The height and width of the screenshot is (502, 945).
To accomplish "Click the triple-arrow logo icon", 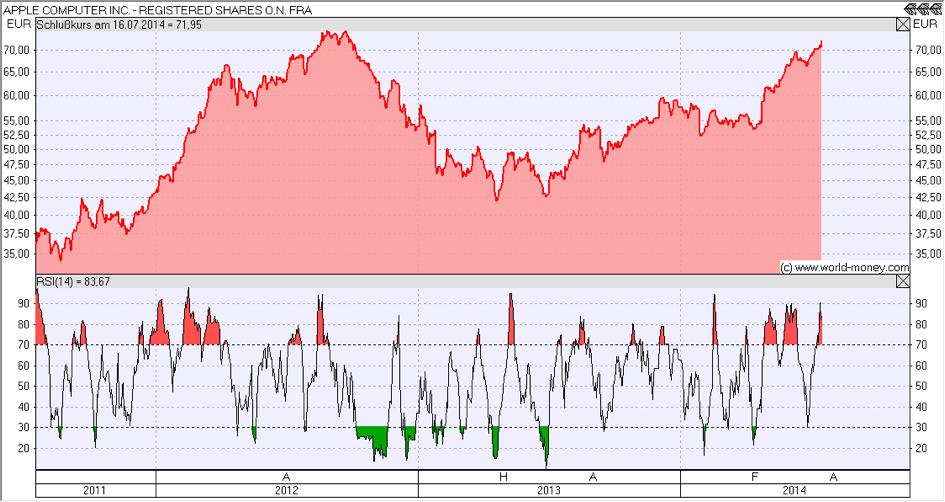I will 923,8.
